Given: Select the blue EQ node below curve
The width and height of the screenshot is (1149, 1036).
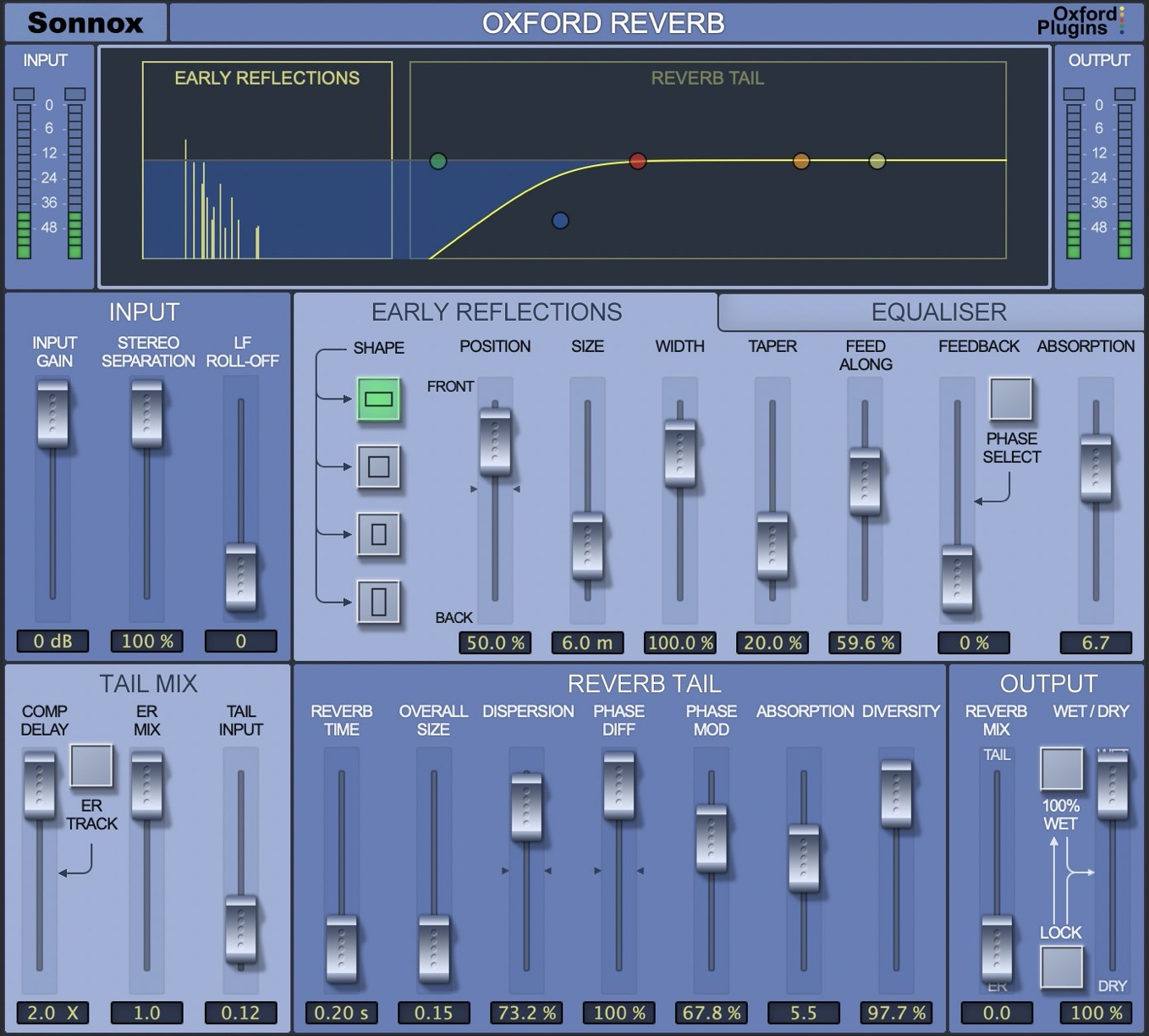Looking at the screenshot, I should coord(560,221).
